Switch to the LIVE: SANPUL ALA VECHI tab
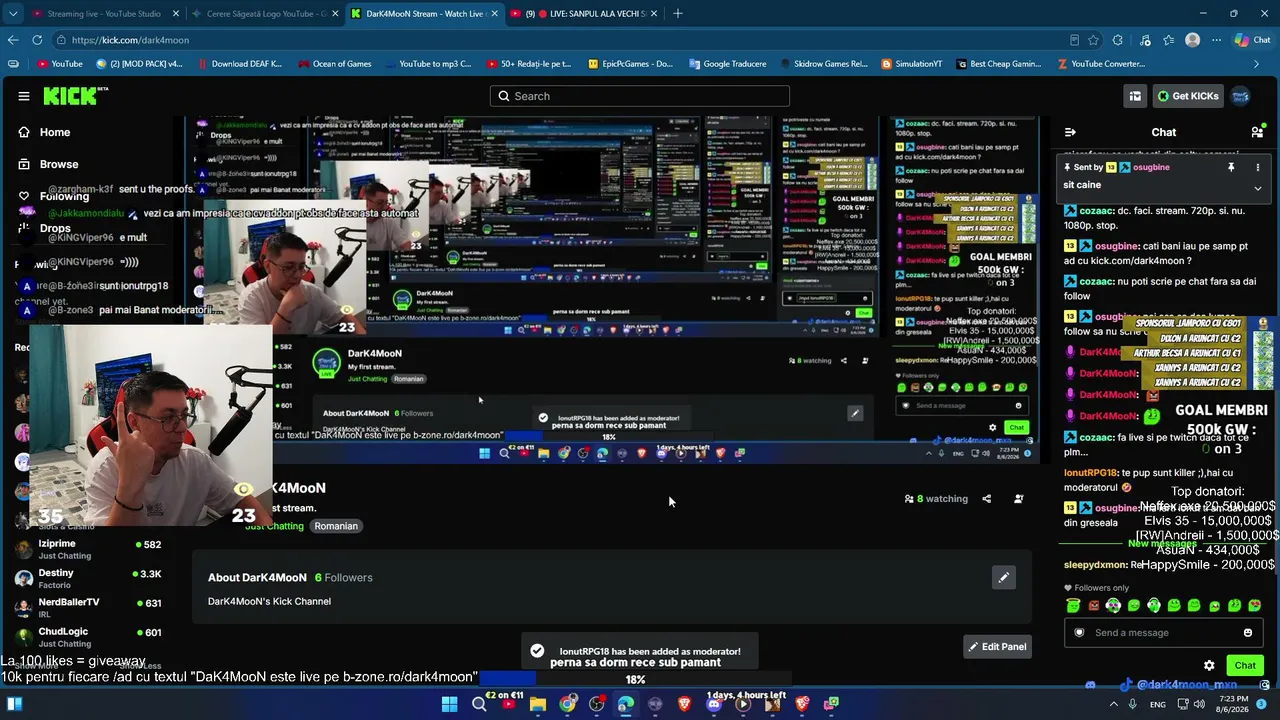 tap(585, 13)
